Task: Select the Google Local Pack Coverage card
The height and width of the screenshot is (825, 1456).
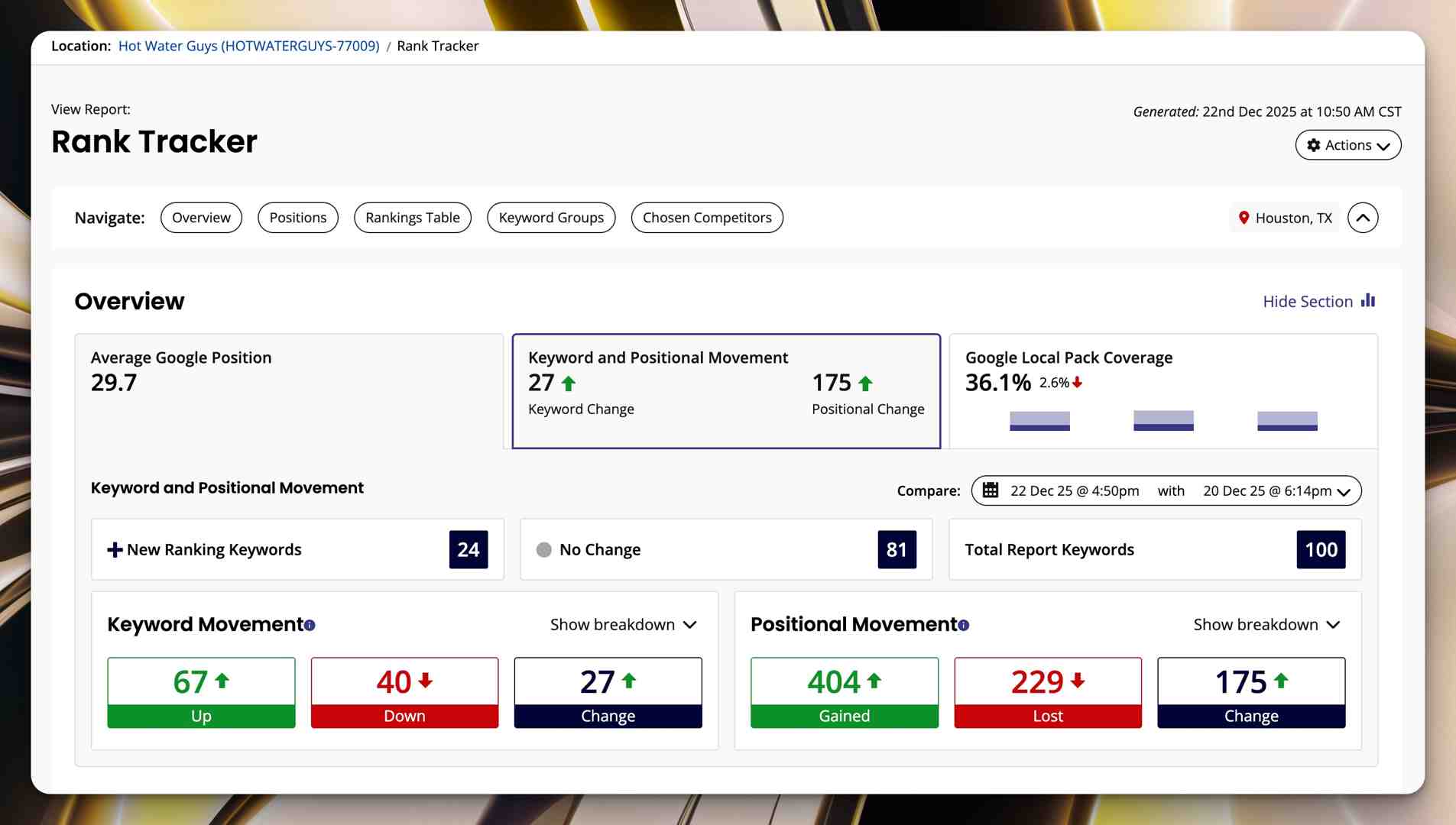Action: tap(1163, 390)
